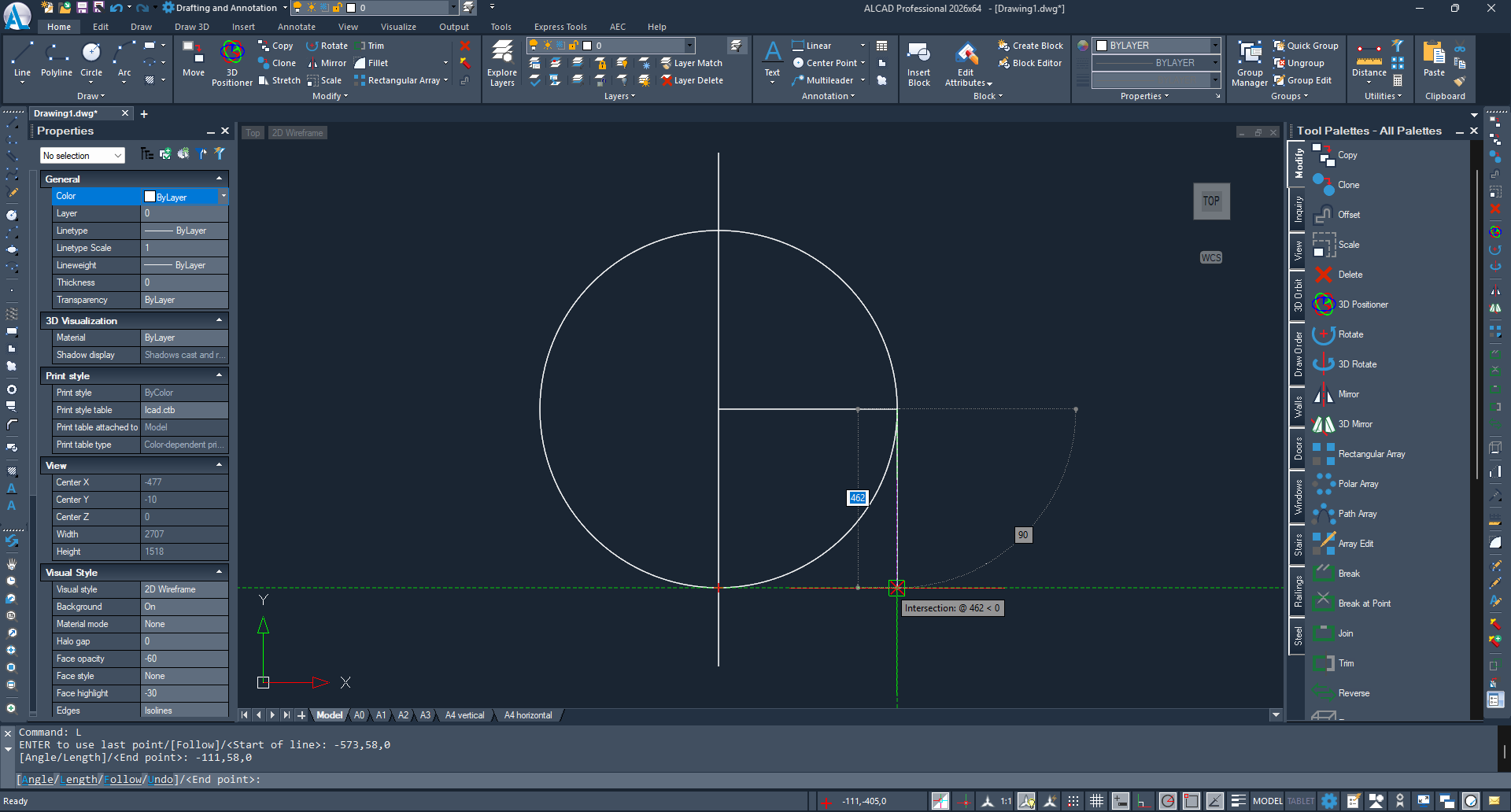Select the Insert Block tool
The height and width of the screenshot is (812, 1511).
(918, 61)
